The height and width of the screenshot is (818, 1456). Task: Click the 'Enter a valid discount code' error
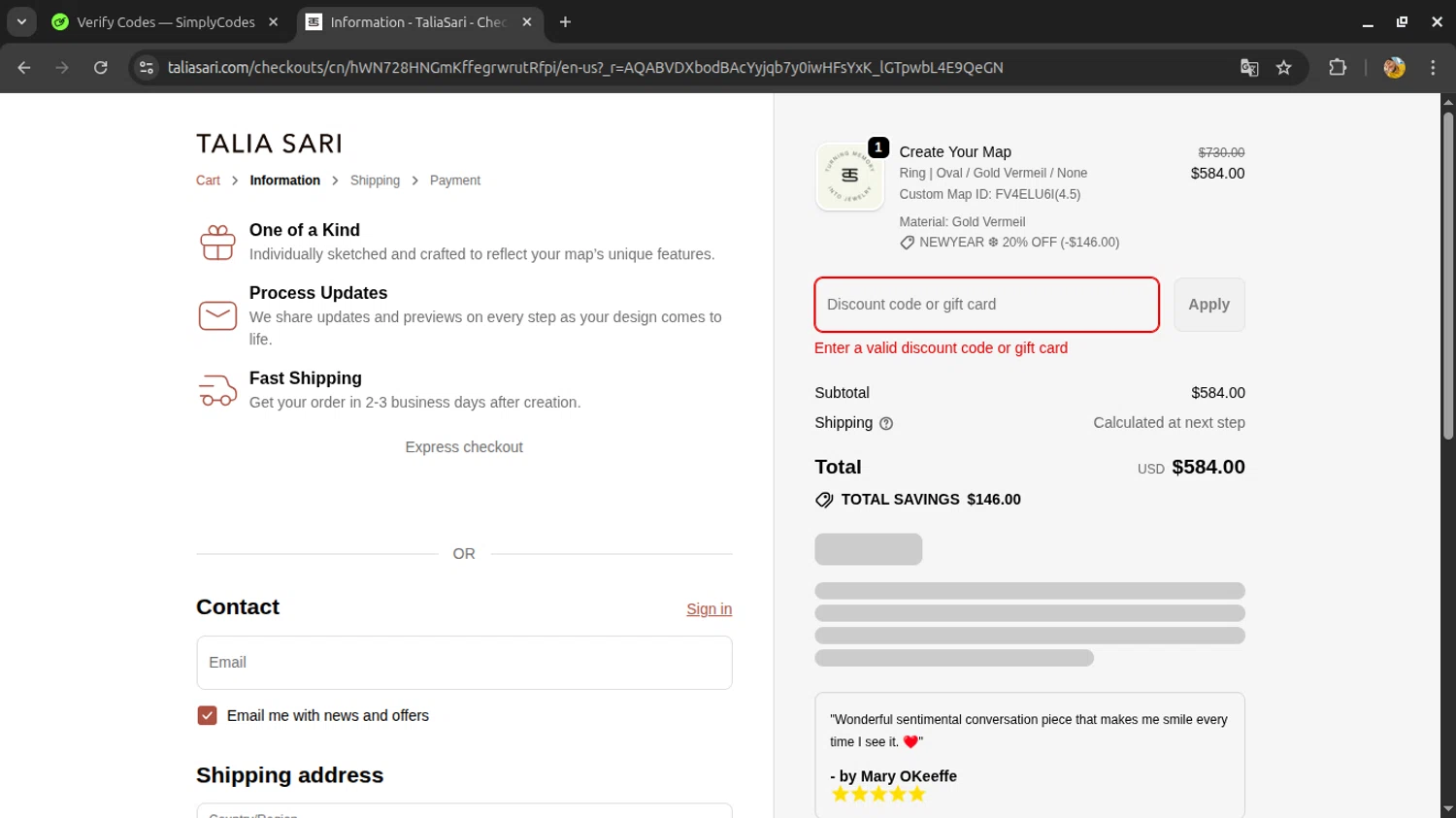click(941, 348)
